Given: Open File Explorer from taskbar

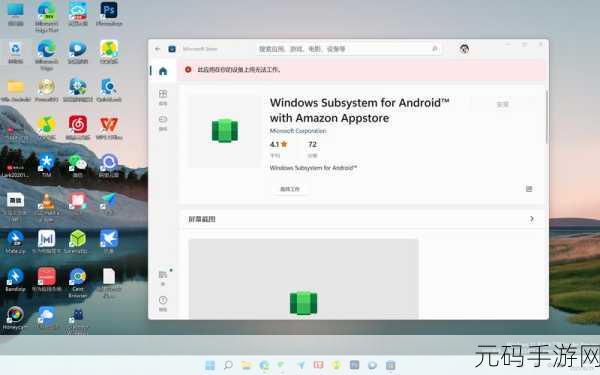Looking at the screenshot, I should click(x=246, y=365).
